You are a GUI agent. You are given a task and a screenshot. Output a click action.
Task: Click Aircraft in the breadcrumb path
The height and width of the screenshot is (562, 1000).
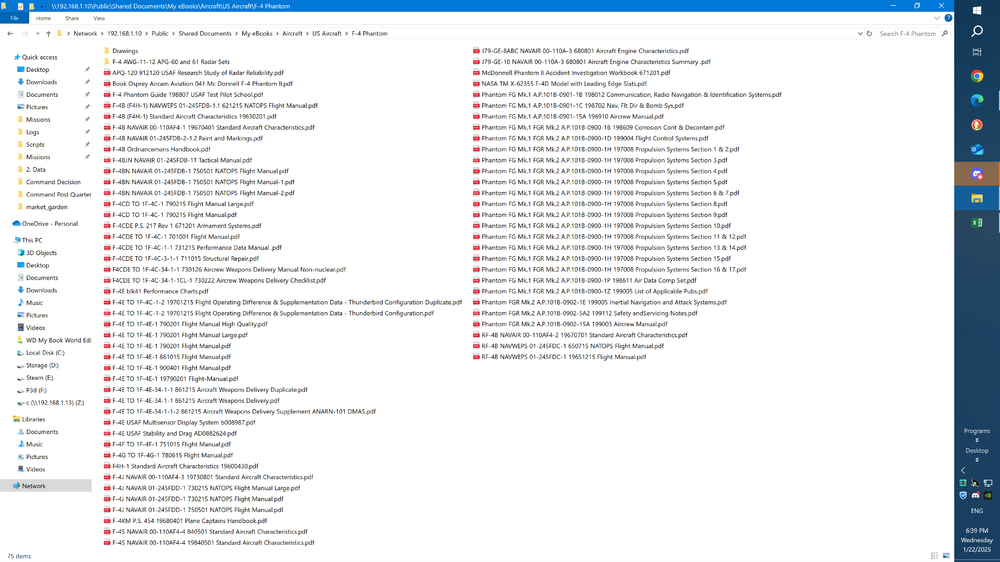[292, 34]
